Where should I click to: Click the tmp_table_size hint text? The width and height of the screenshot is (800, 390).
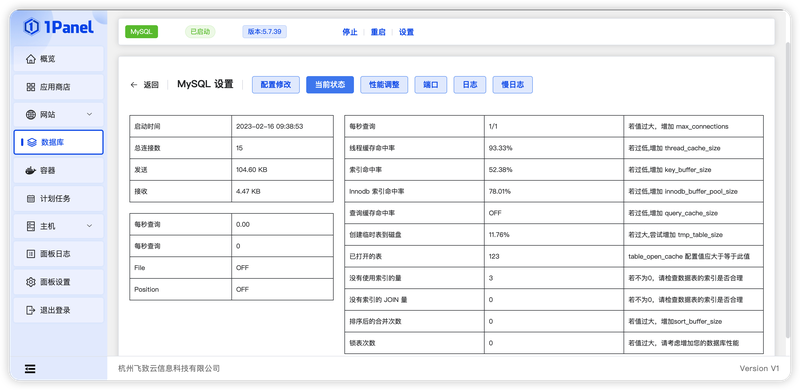pyautogui.click(x=675, y=235)
